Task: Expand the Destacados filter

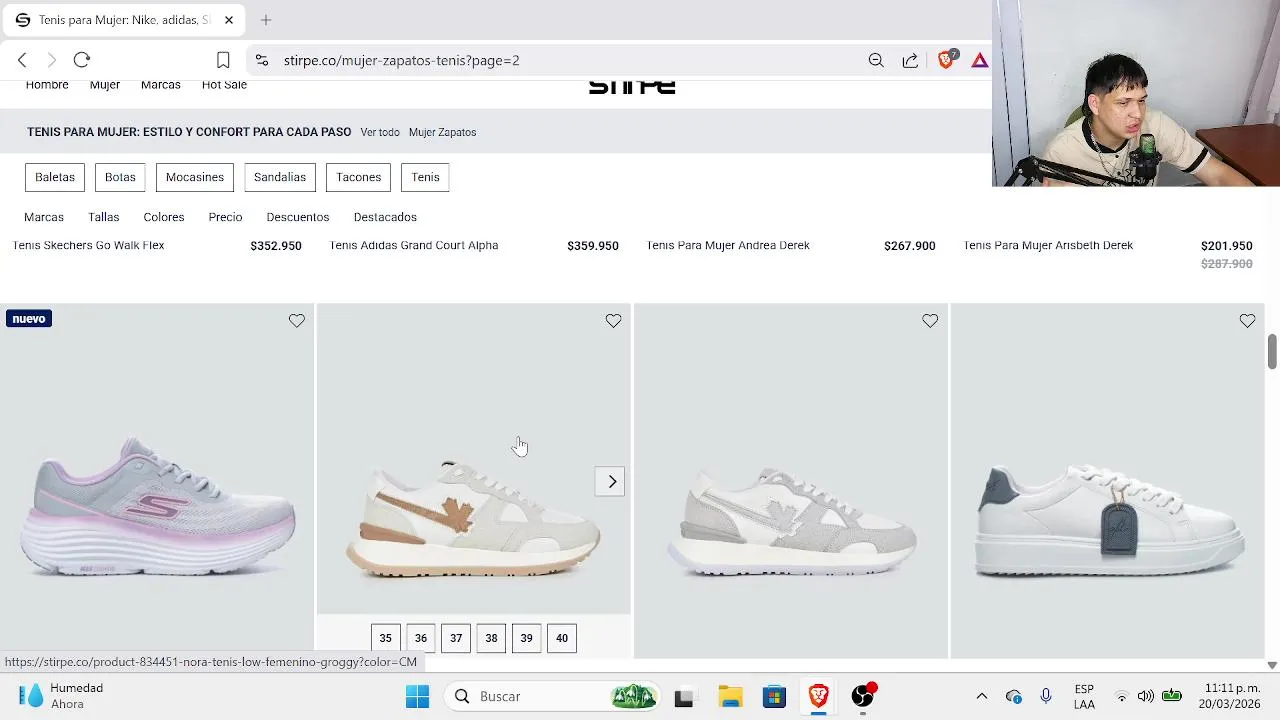Action: tap(385, 217)
